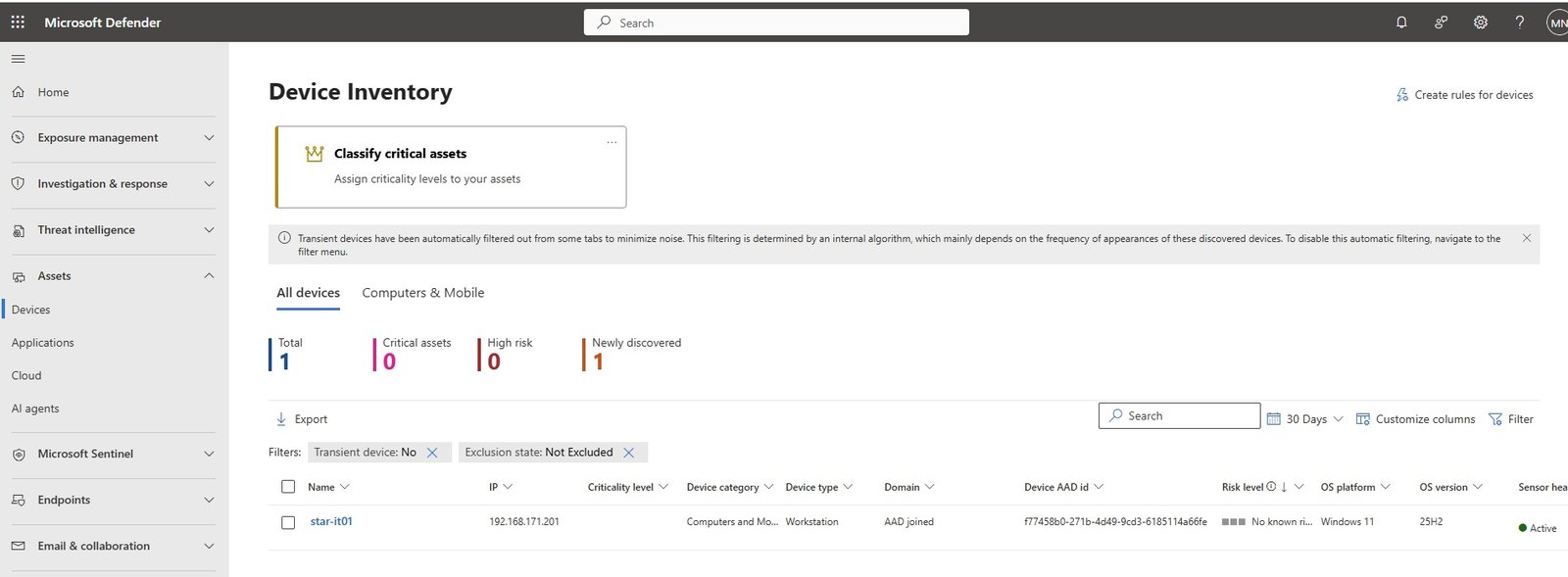Click Customize columns
Image resolution: width=1568 pixels, height=577 pixels.
point(1415,419)
